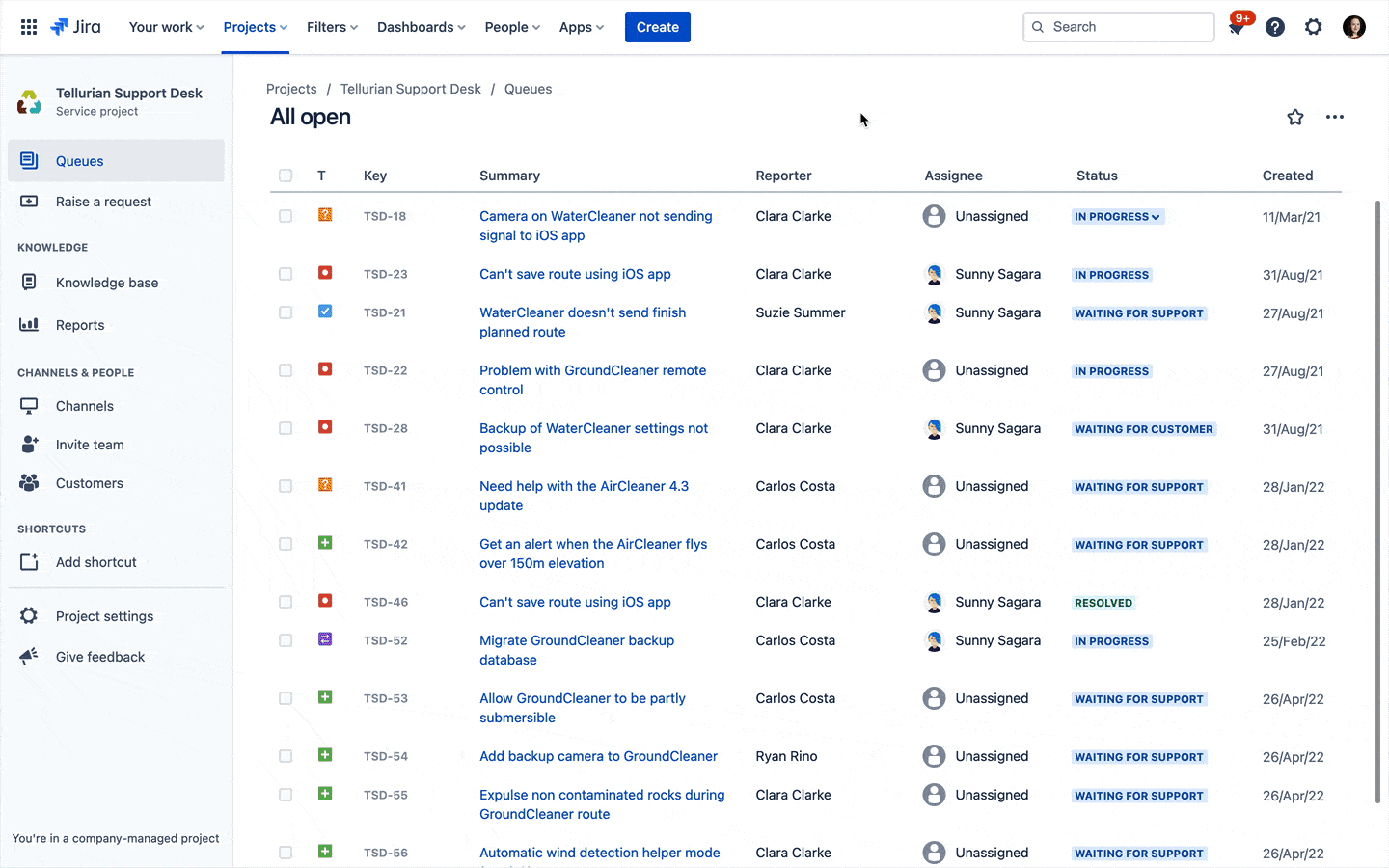Viewport: 1389px width, 868px height.
Task: Star the All open queue
Action: click(x=1295, y=117)
